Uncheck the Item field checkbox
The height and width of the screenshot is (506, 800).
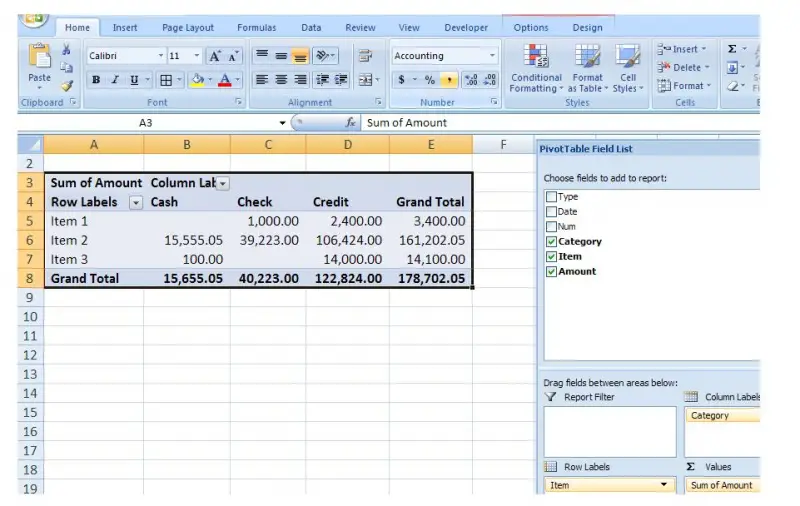[x=551, y=256]
